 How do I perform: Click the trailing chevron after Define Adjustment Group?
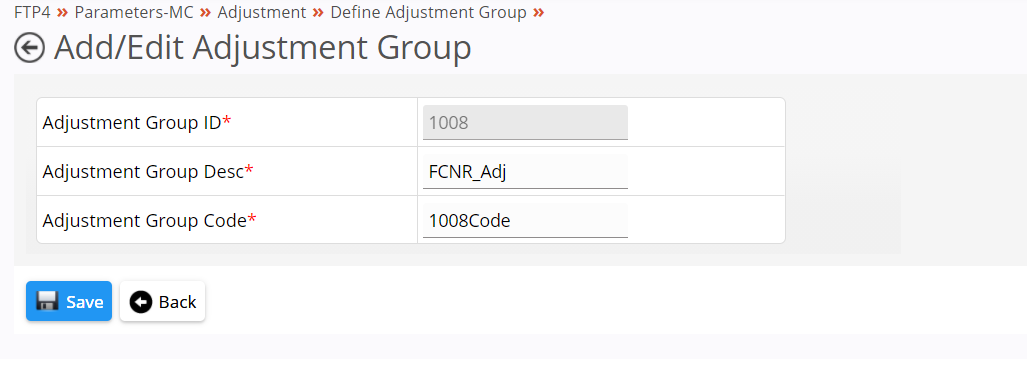(538, 12)
